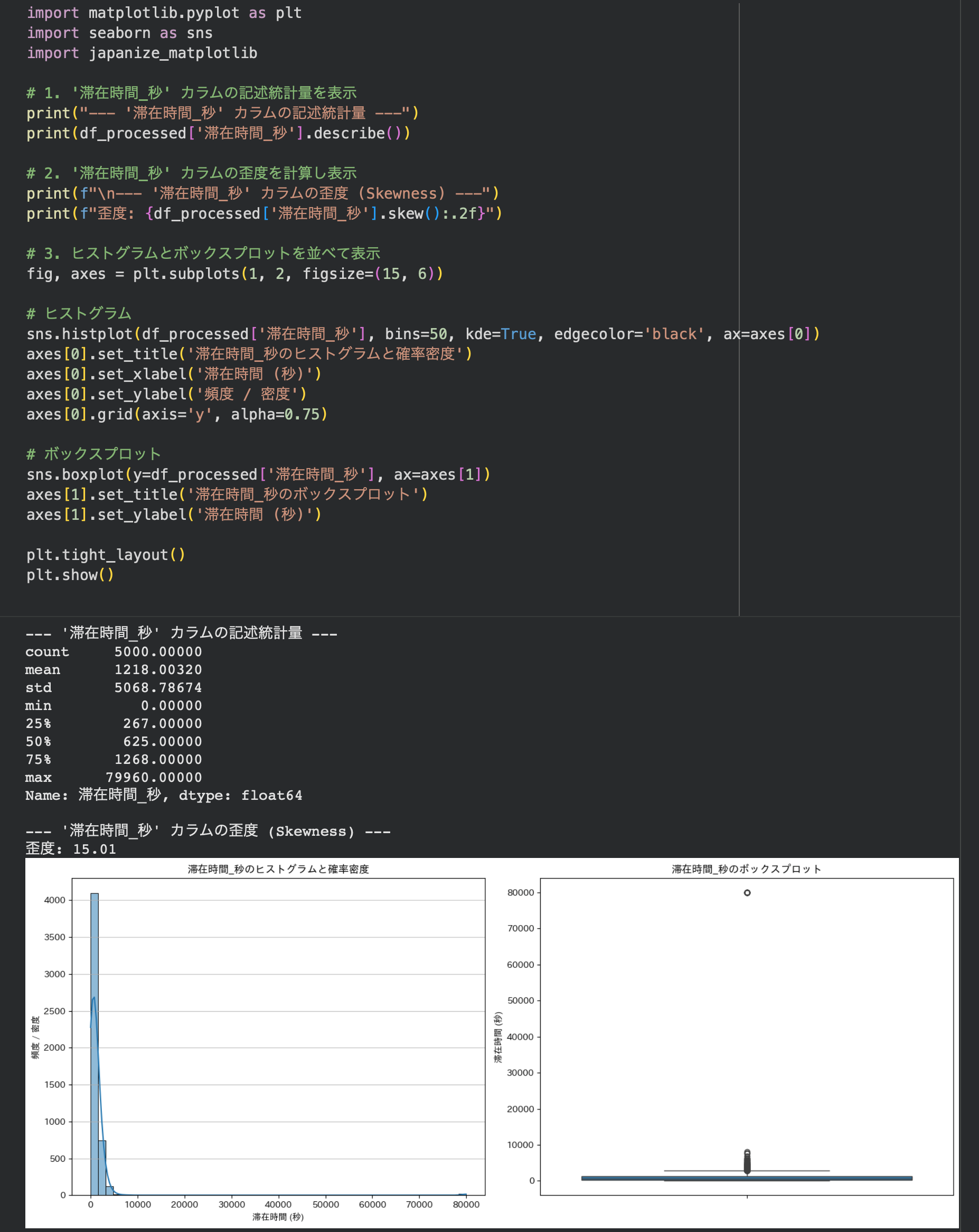
Task: Click the histogram x-axis label '滞在時間 (秒)'
Action: [278, 1217]
